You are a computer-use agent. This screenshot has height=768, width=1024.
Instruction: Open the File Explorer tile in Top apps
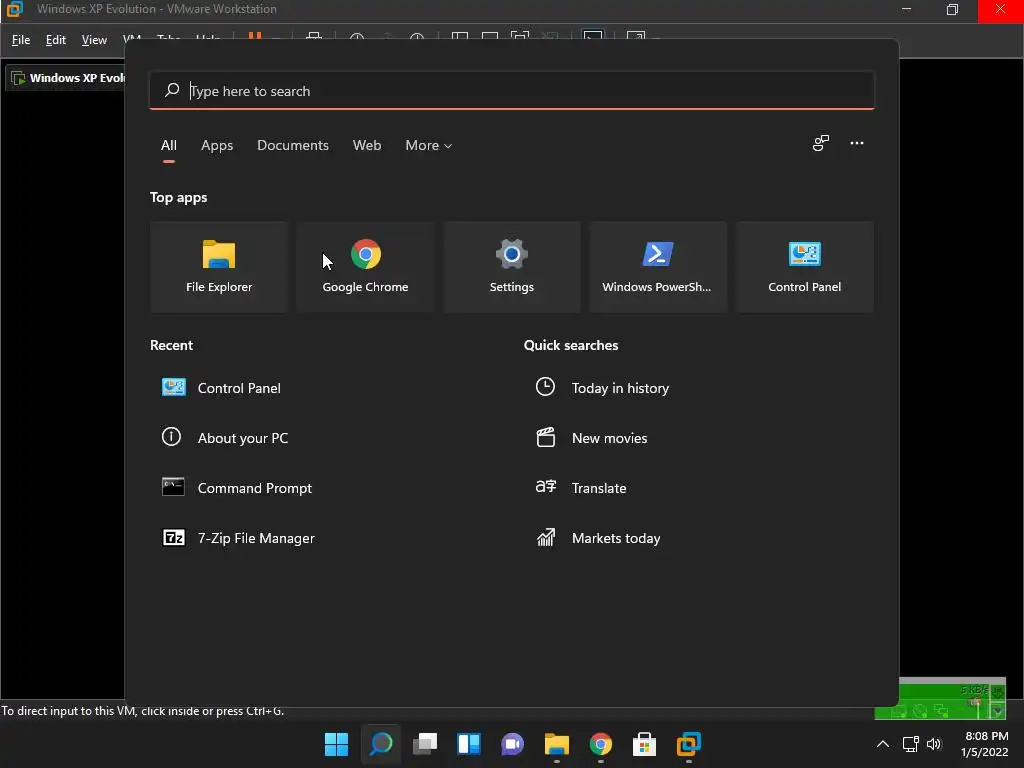click(x=219, y=266)
